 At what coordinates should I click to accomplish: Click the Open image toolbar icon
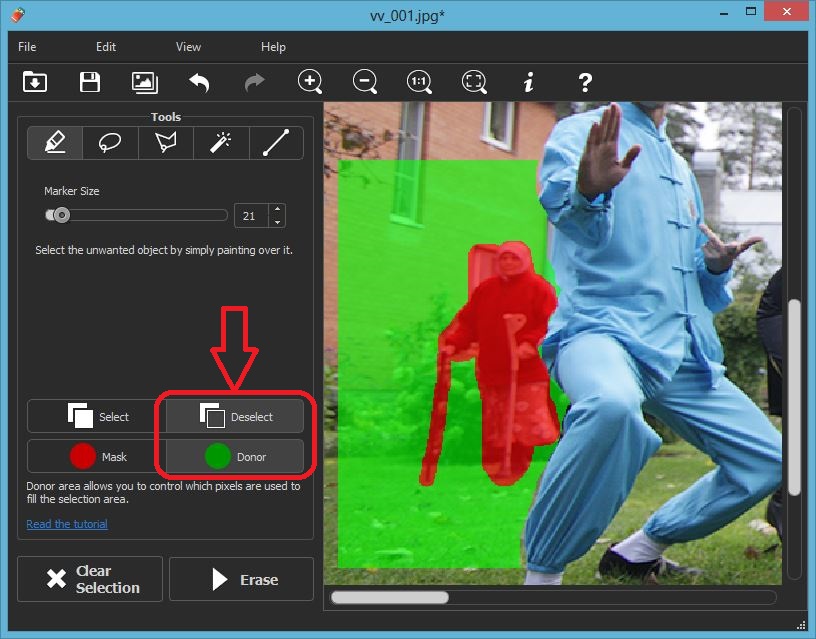pyautogui.click(x=35, y=82)
